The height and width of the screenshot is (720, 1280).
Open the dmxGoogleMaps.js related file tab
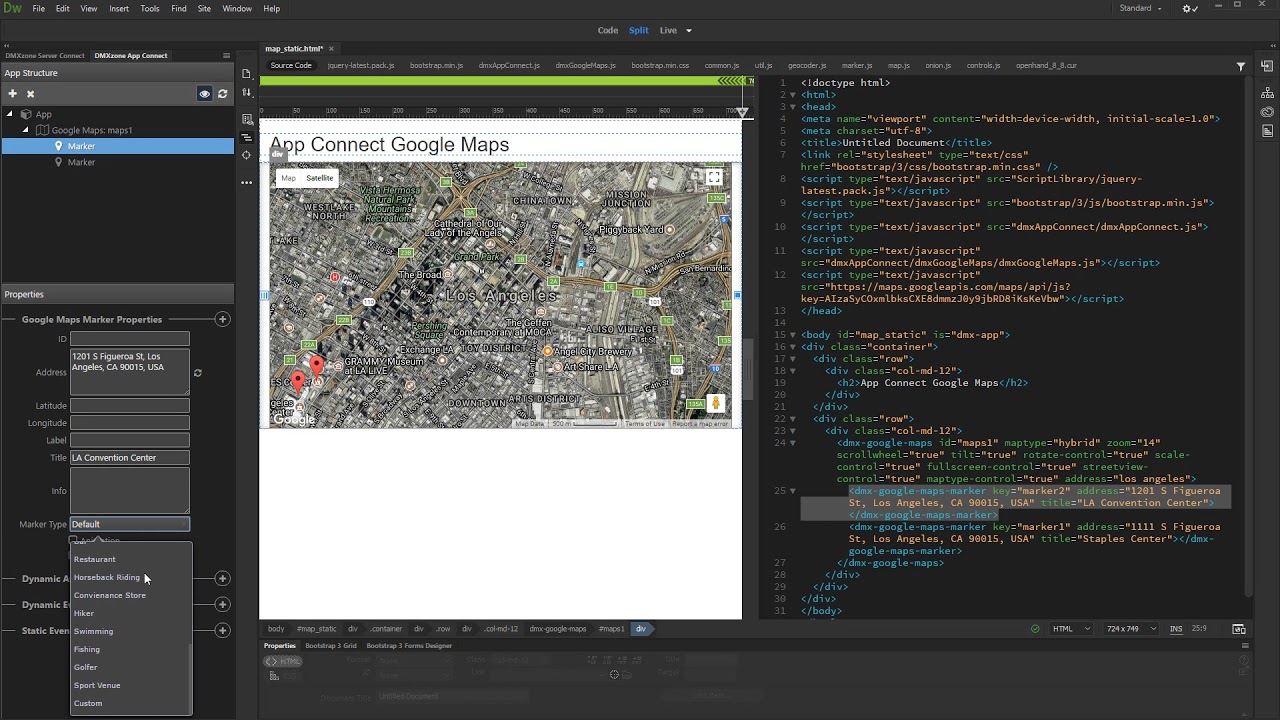pos(588,66)
